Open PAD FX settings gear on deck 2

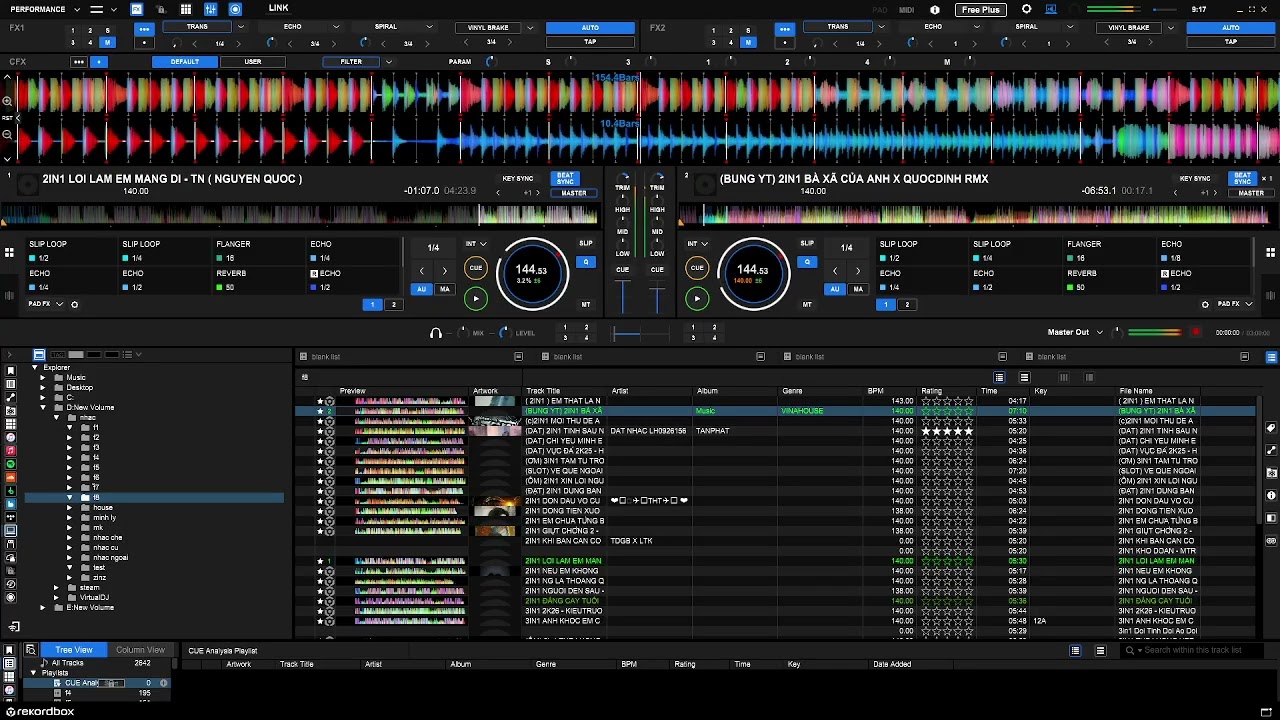pos(1205,304)
